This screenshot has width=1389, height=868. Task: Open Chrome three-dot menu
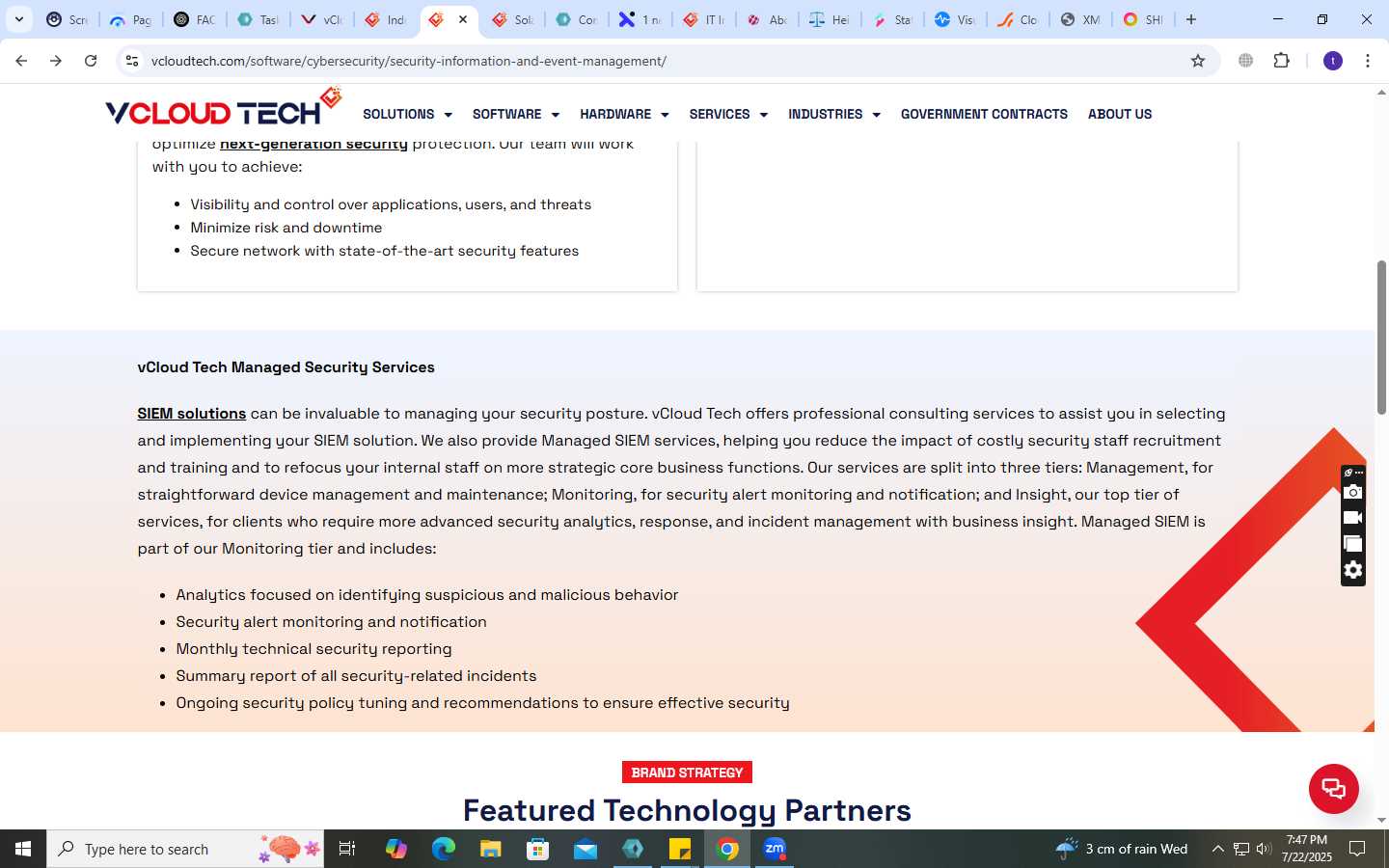coord(1368,61)
